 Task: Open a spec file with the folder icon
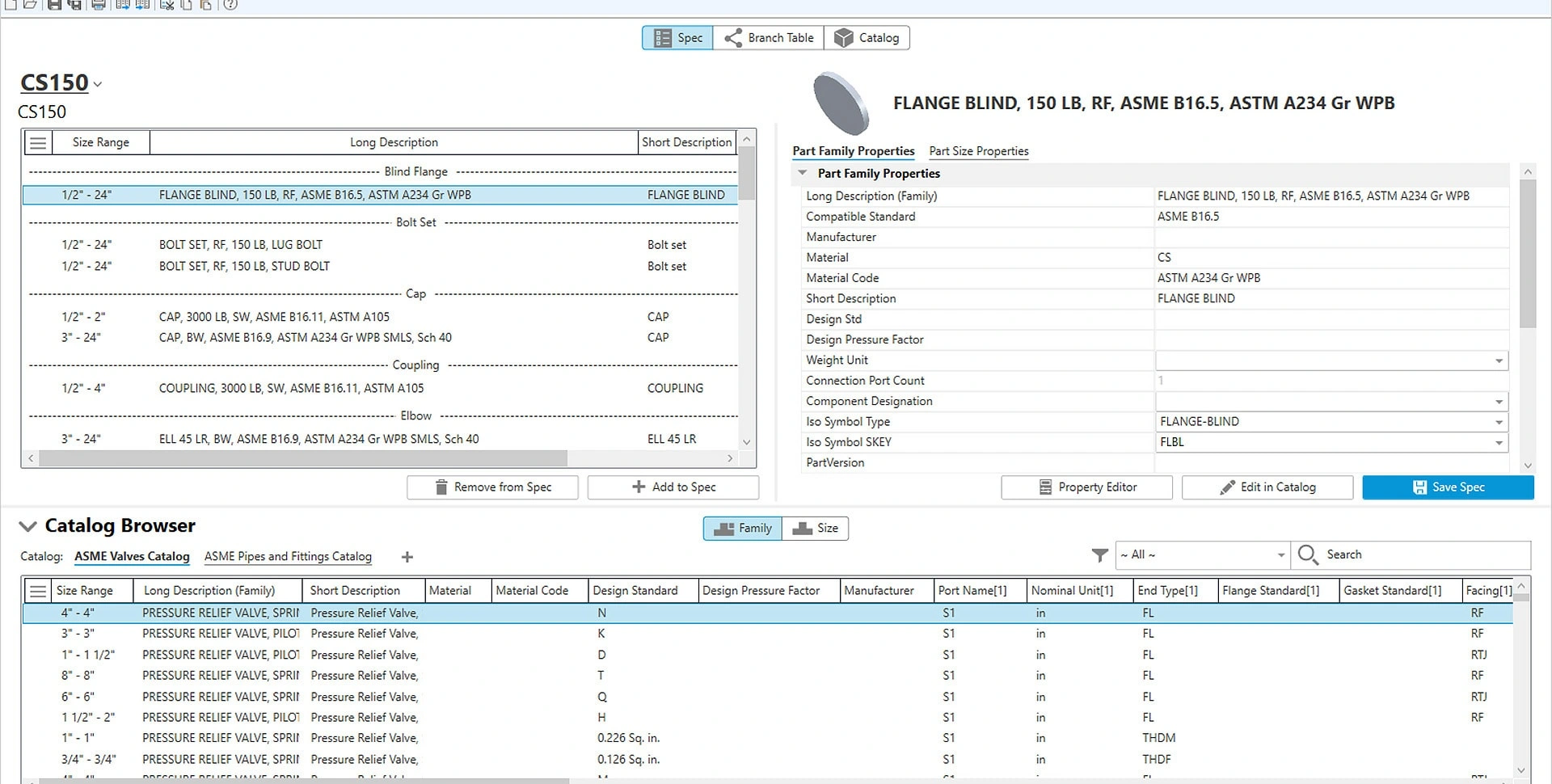(30, 5)
